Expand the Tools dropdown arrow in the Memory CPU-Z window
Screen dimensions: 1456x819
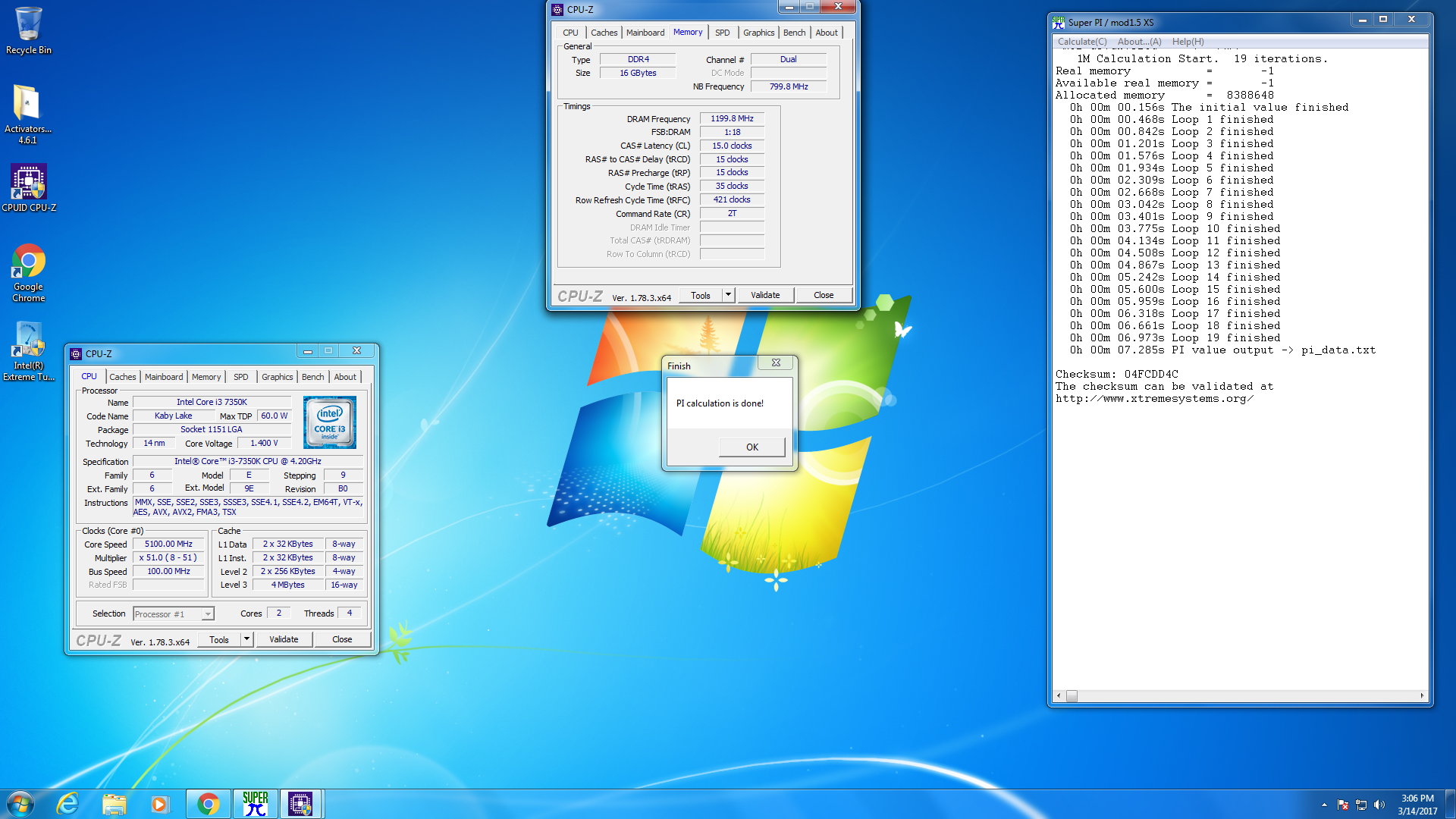[728, 295]
